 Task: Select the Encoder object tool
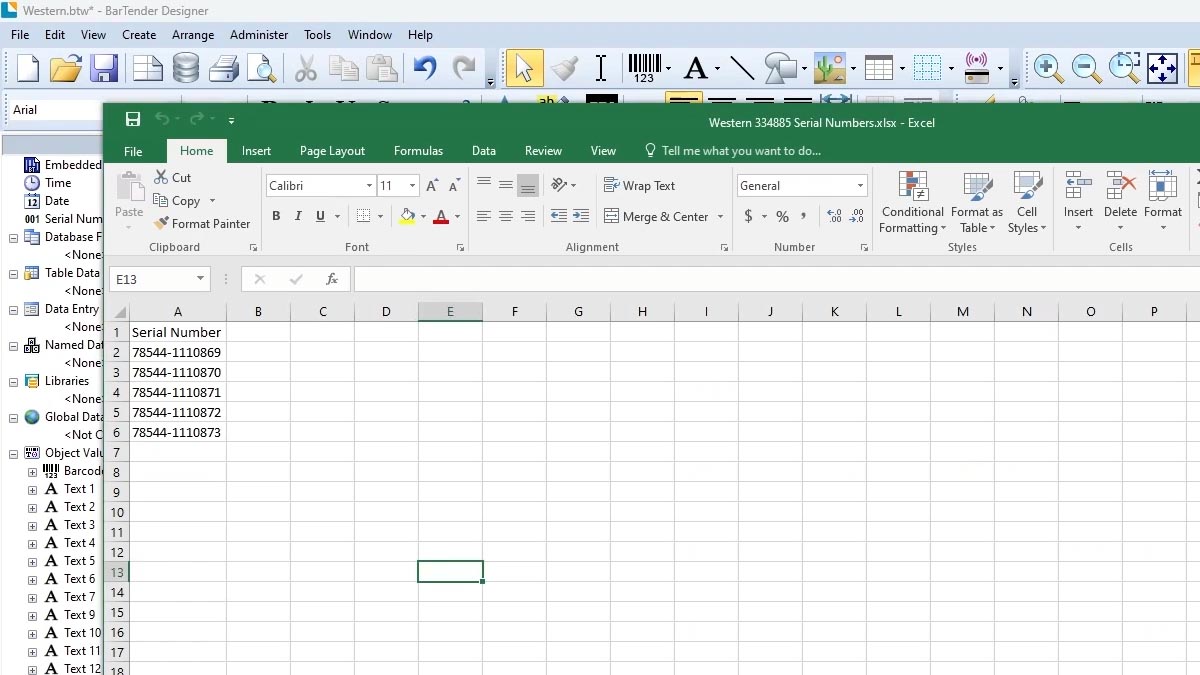coord(976,67)
